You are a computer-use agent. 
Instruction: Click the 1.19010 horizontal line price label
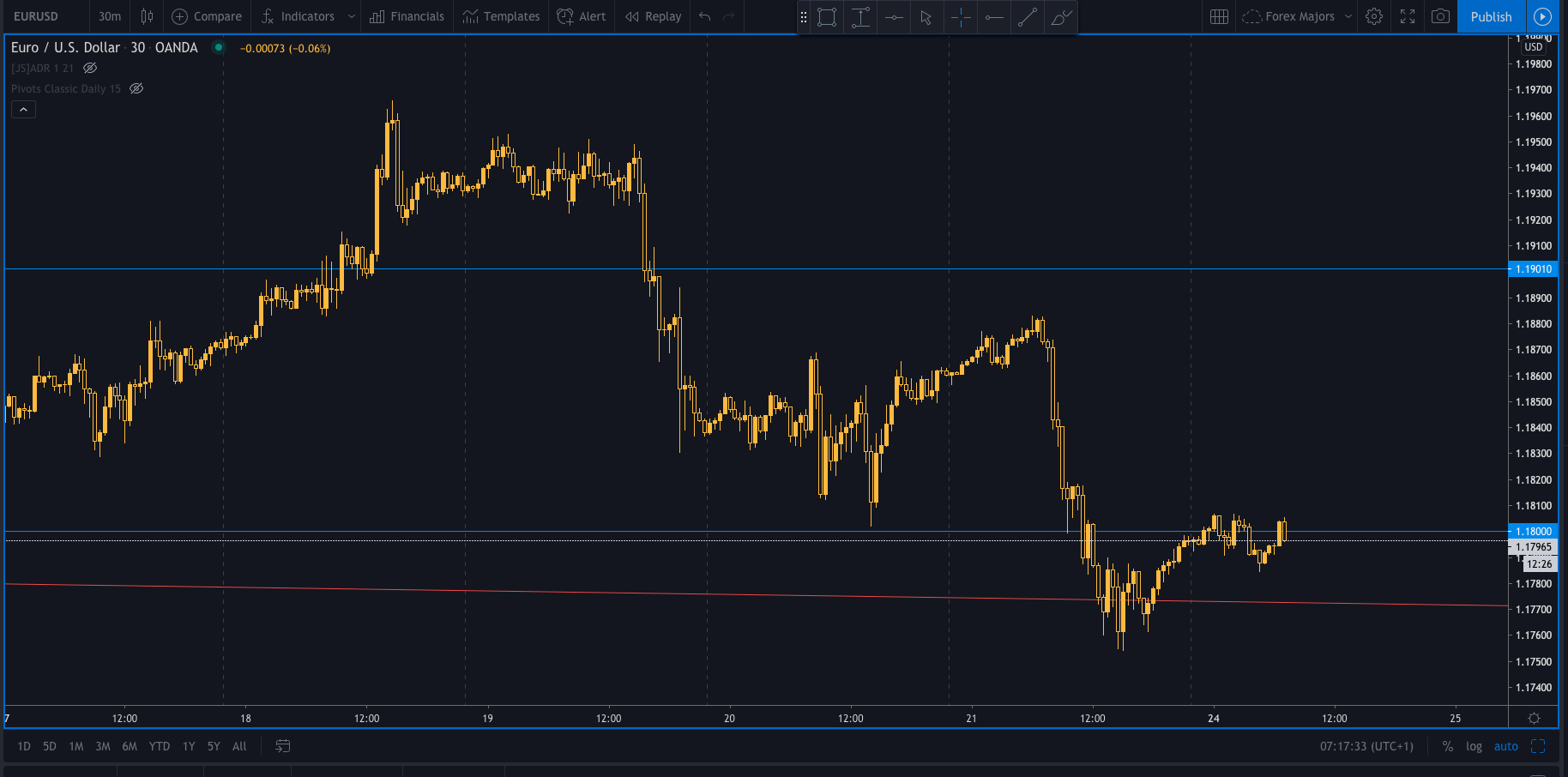1533,269
